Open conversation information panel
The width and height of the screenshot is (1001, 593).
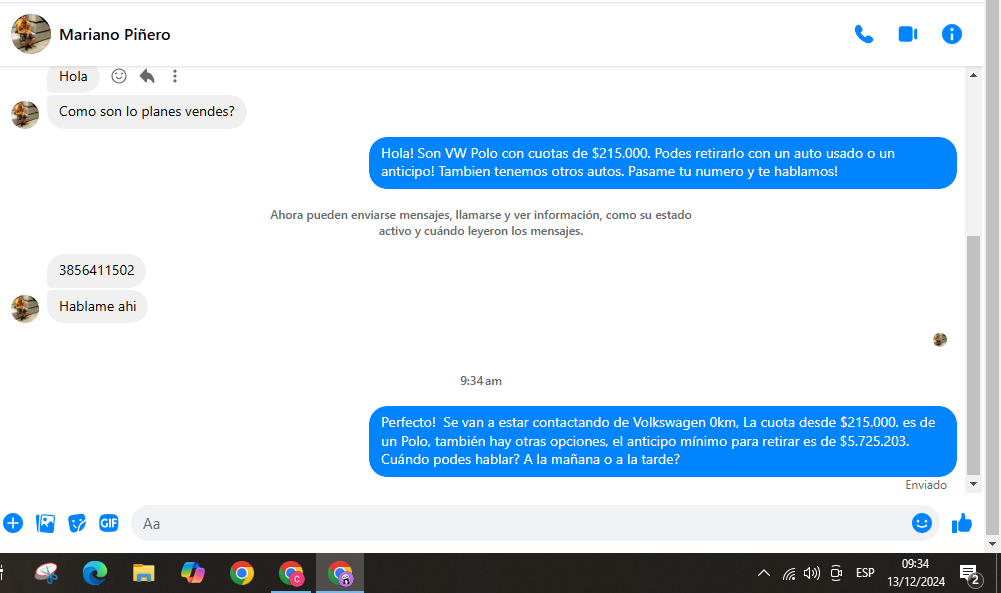pyautogui.click(x=951, y=34)
